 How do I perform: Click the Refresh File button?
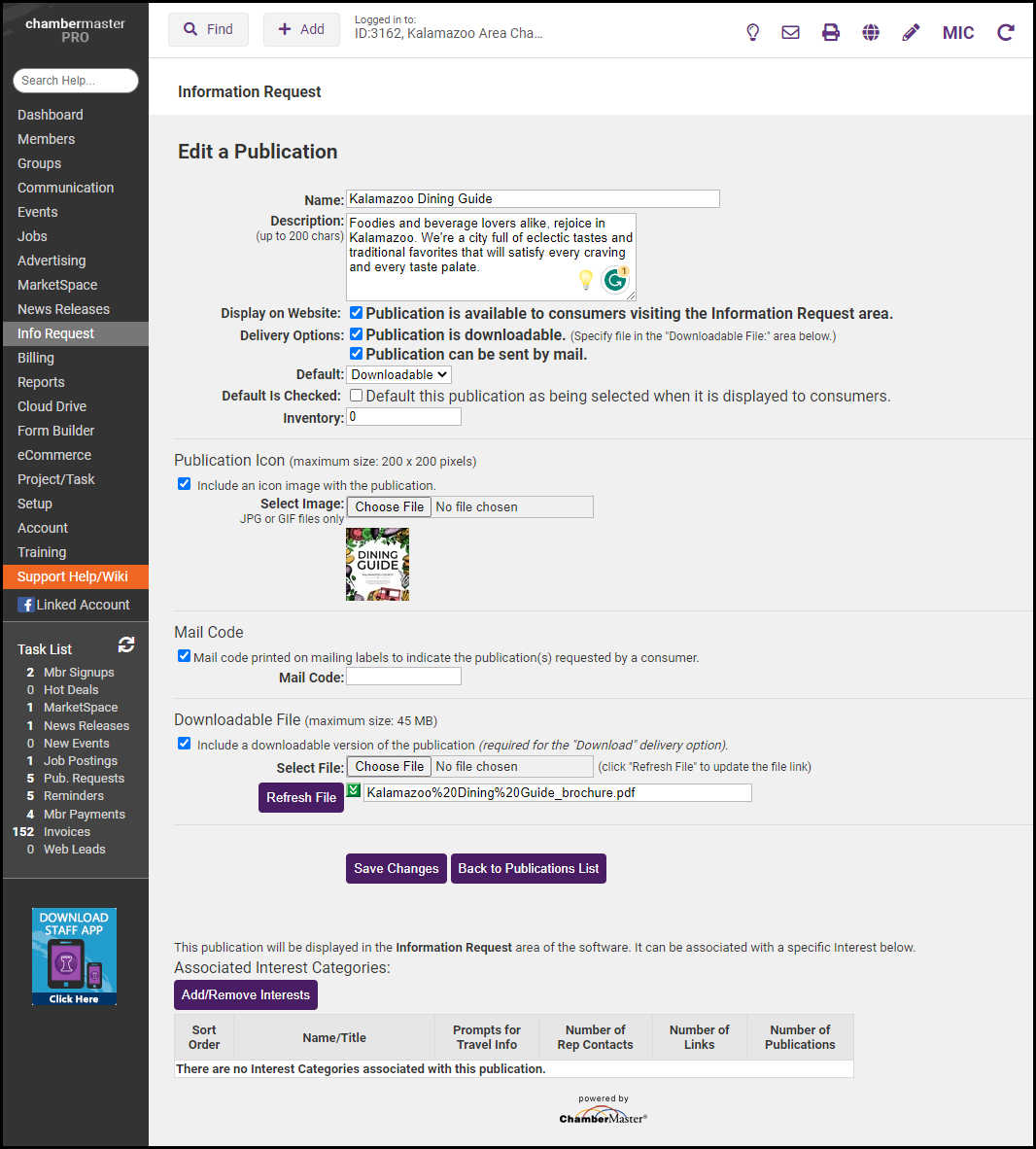pos(301,797)
